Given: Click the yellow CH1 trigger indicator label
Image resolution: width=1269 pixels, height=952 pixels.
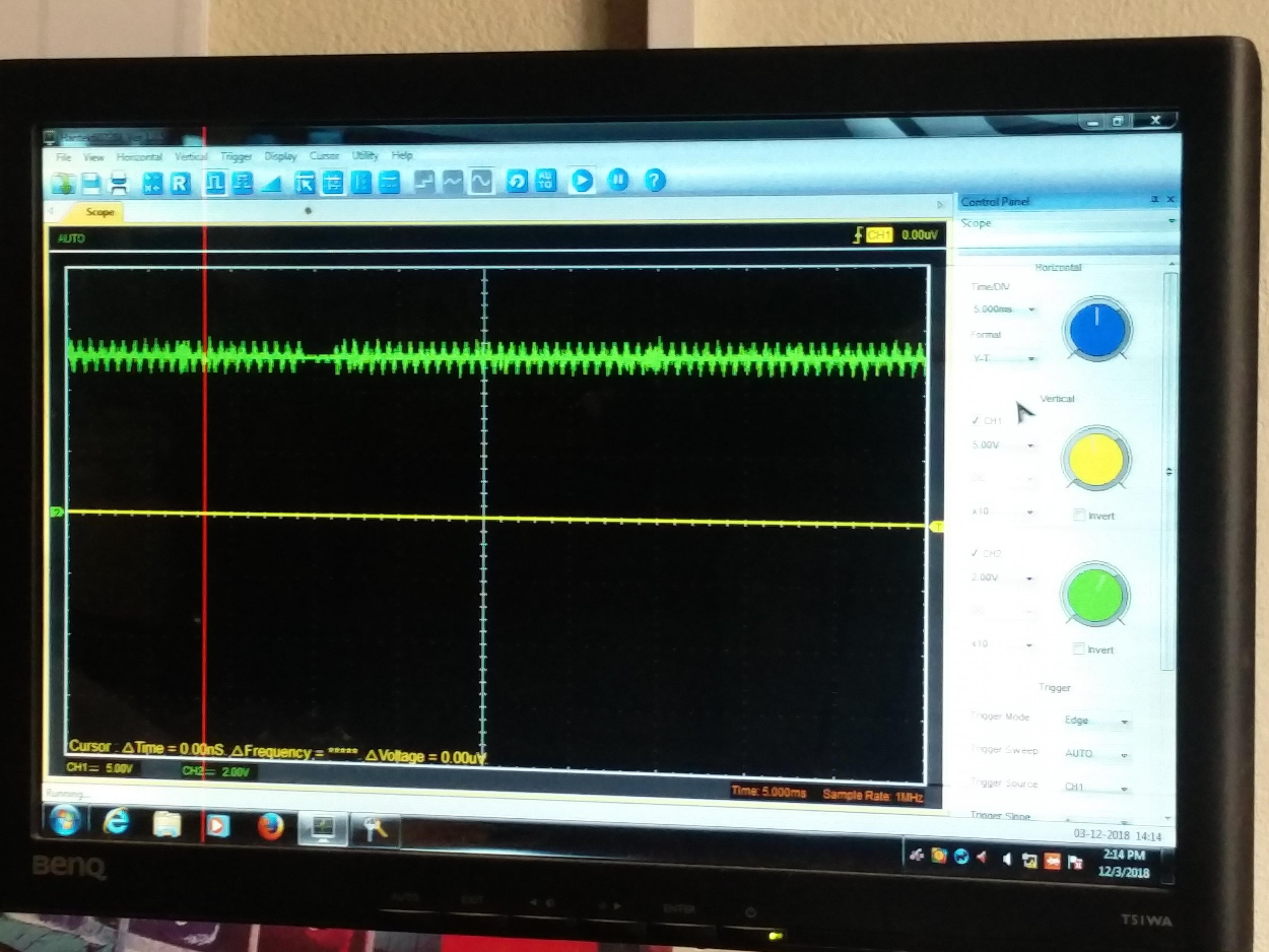Looking at the screenshot, I should [879, 235].
